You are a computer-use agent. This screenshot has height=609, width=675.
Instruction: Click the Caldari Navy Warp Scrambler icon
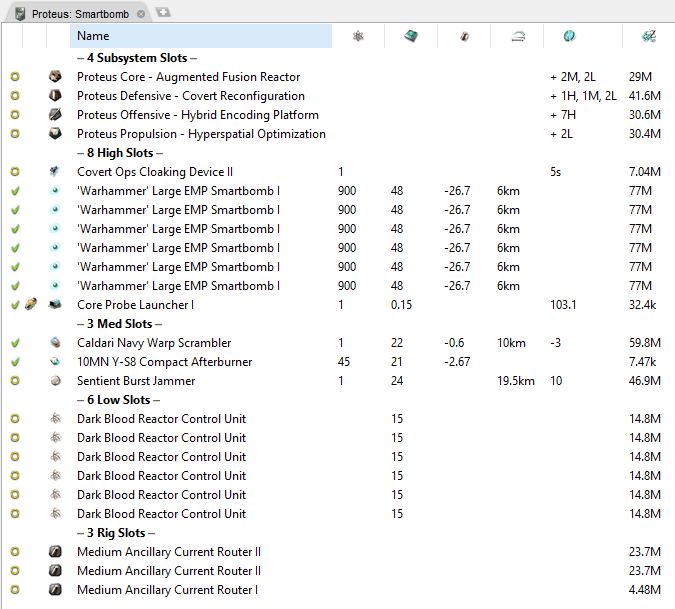point(55,343)
